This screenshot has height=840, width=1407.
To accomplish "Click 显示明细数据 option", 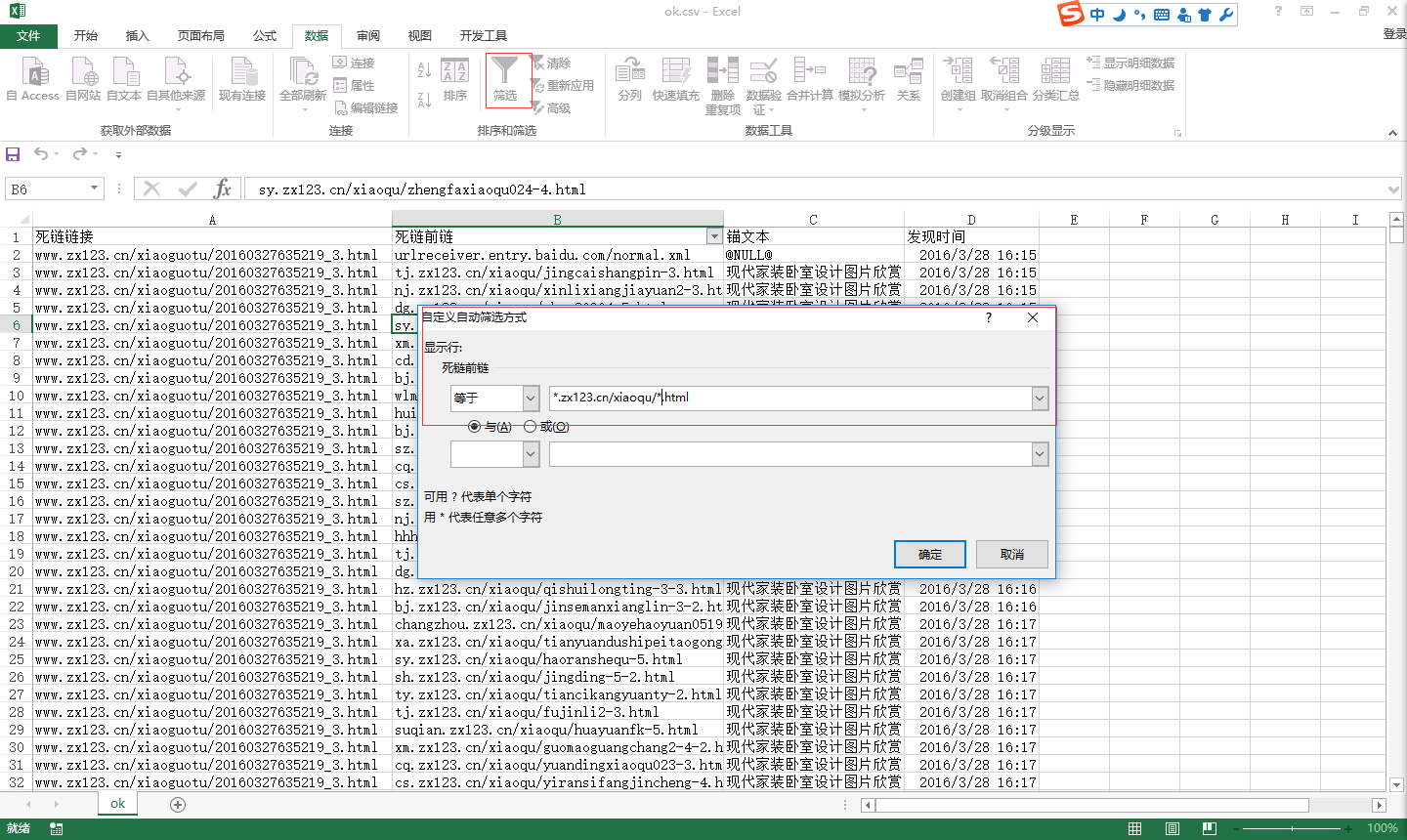I will coord(1130,63).
